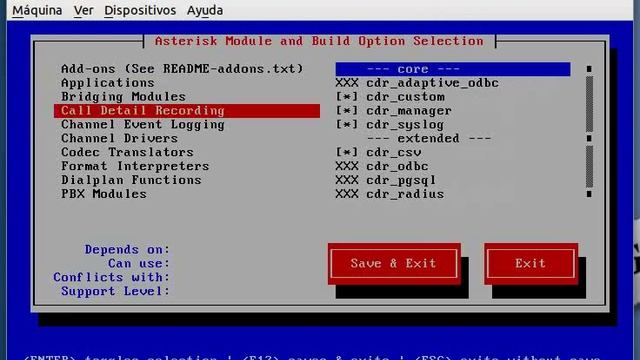Select the Dialplan Functions category

131,180
